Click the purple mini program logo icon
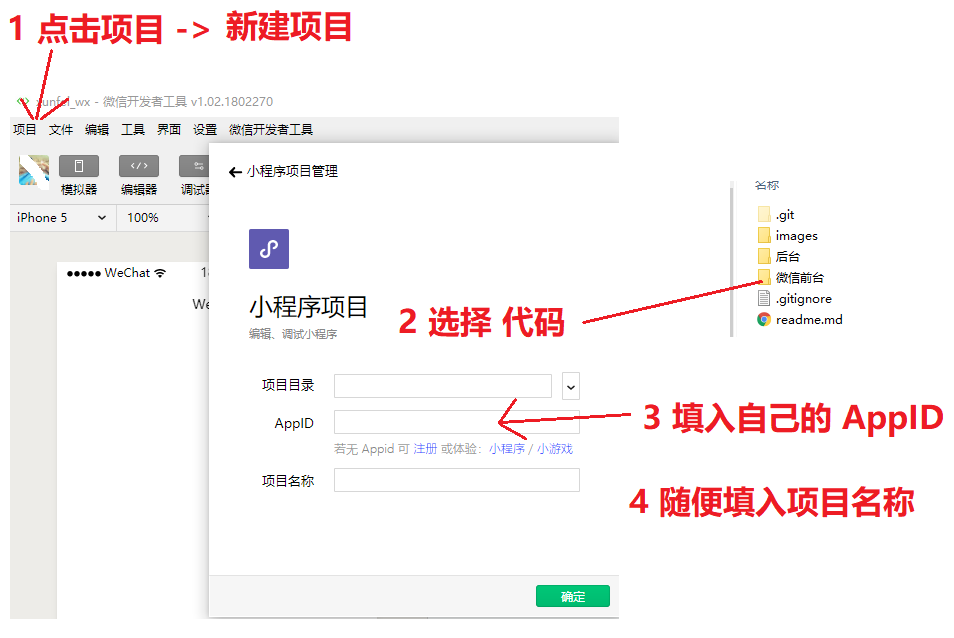The width and height of the screenshot is (954, 638). [269, 249]
